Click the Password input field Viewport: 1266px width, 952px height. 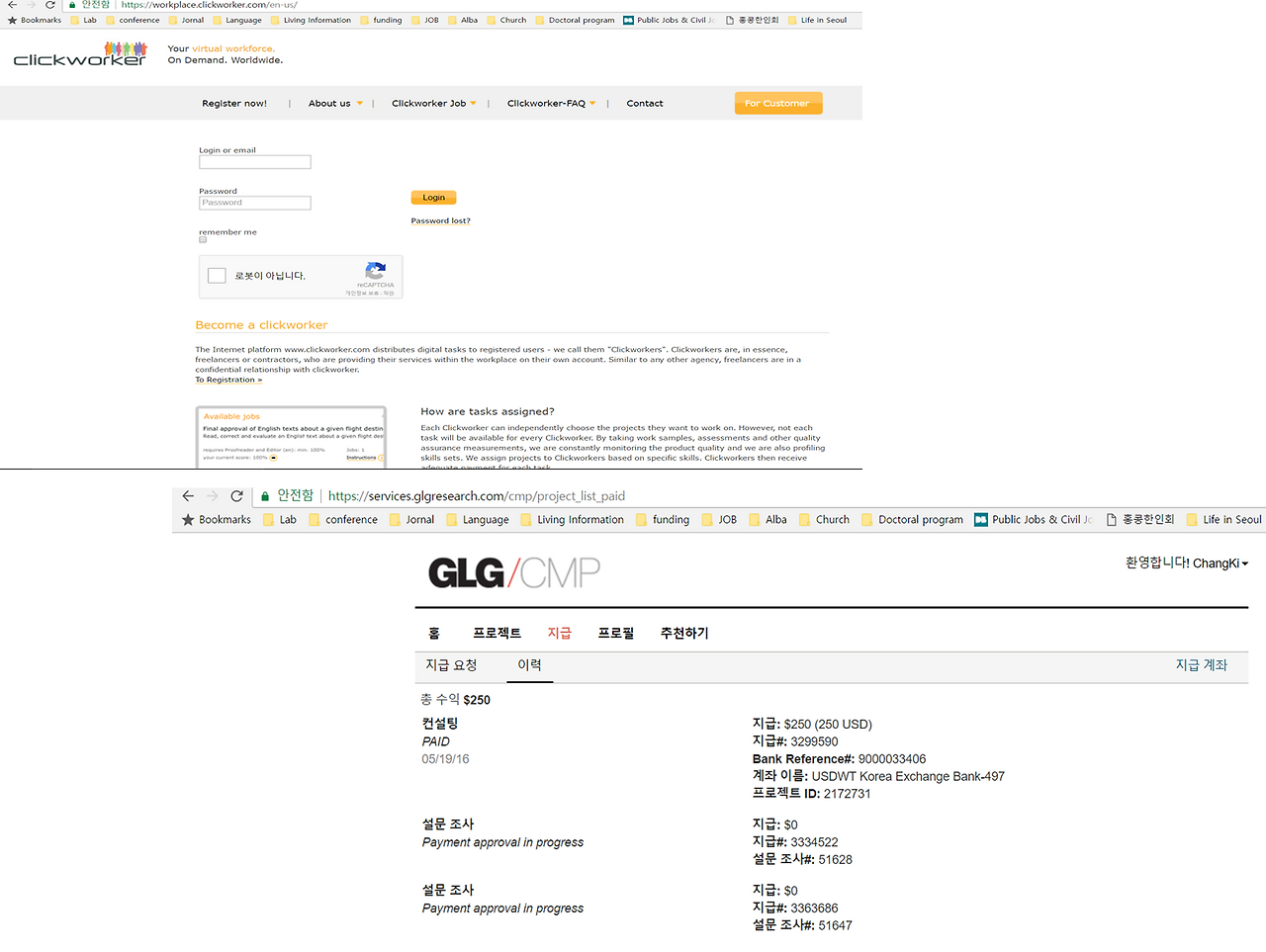[255, 203]
